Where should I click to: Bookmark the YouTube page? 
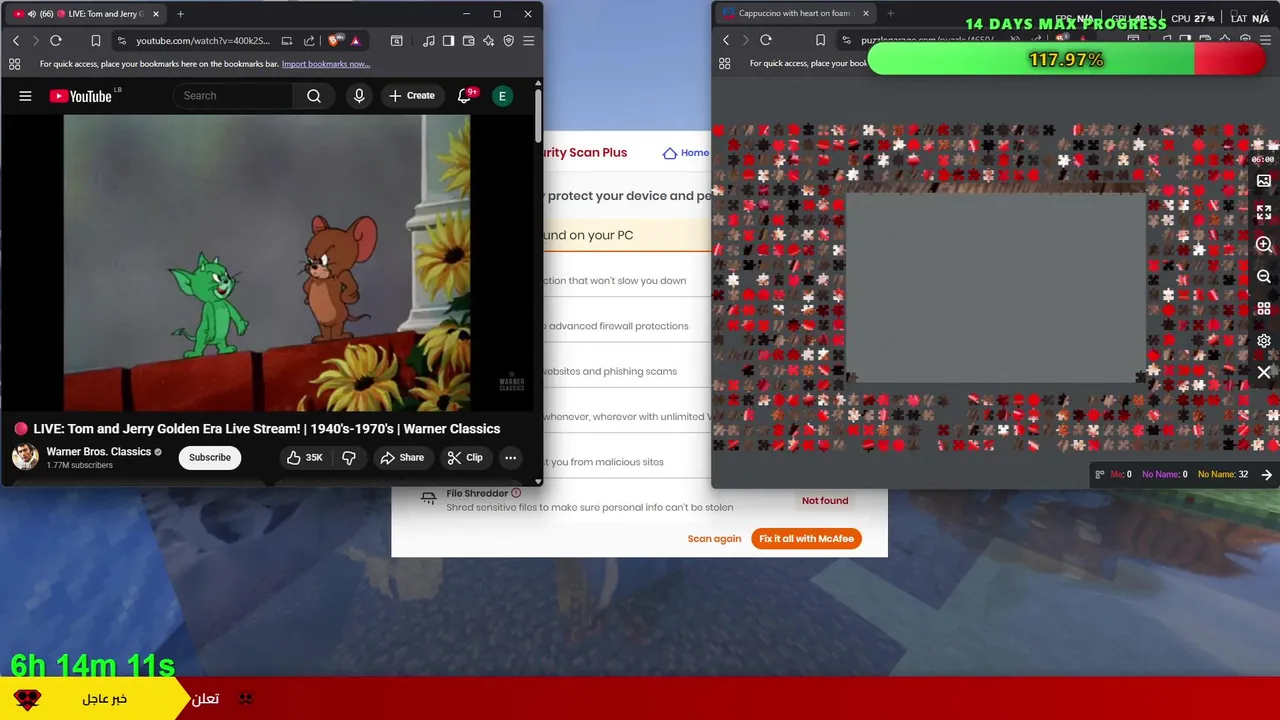coord(96,41)
